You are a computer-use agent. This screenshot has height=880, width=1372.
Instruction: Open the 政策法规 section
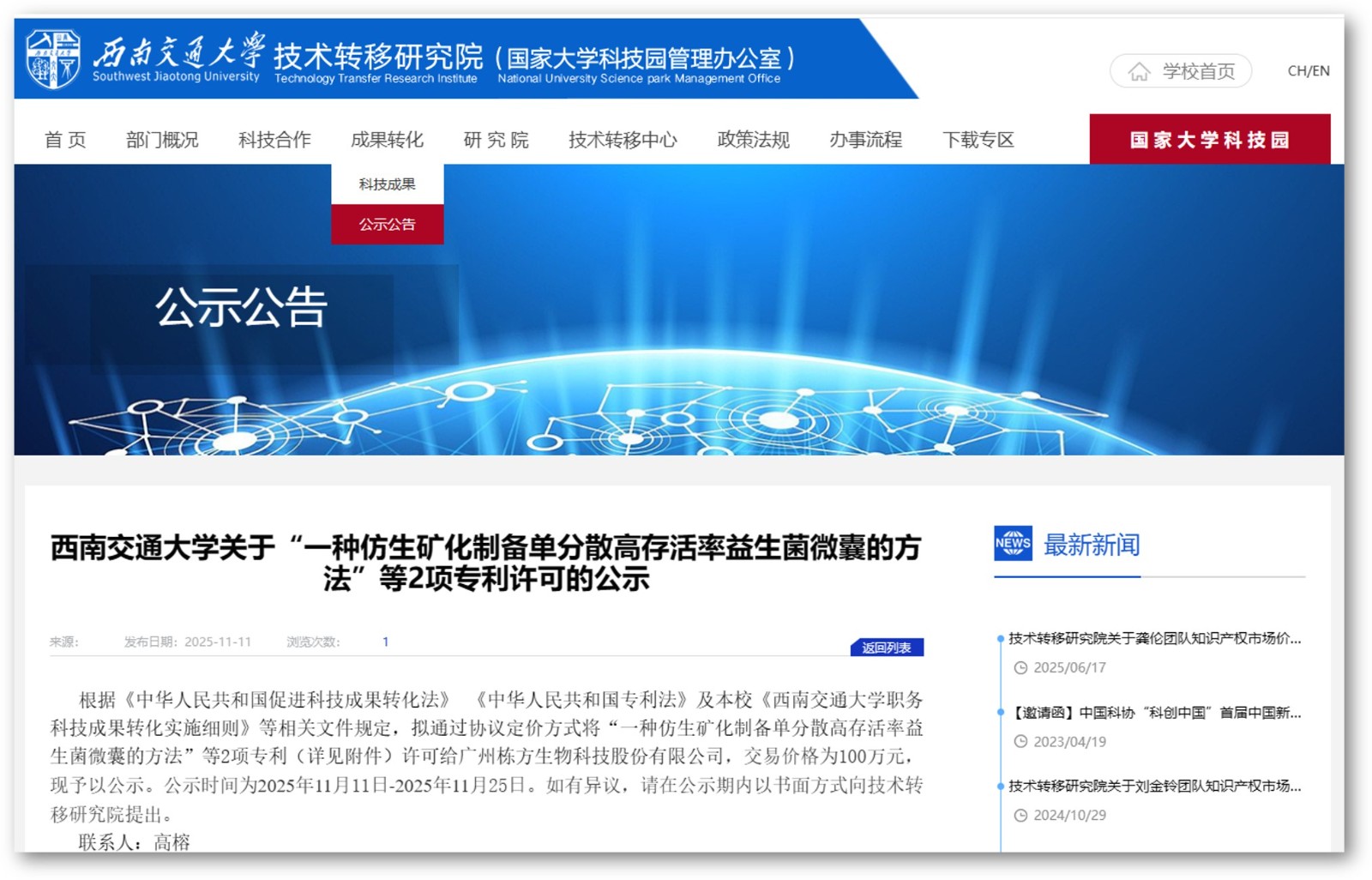pos(753,140)
